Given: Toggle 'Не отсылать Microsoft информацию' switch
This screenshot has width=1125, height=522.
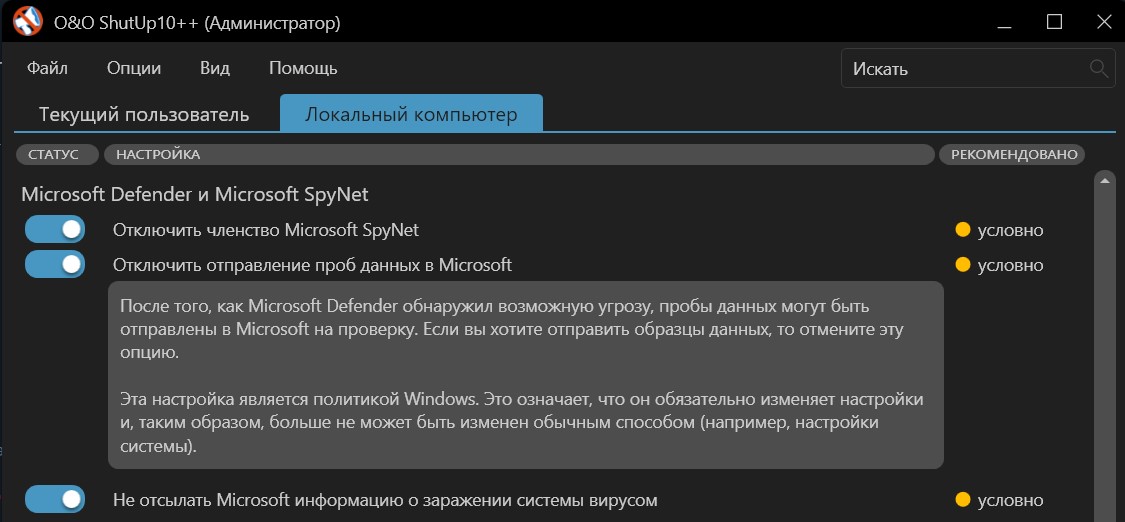Looking at the screenshot, I should tap(55, 499).
